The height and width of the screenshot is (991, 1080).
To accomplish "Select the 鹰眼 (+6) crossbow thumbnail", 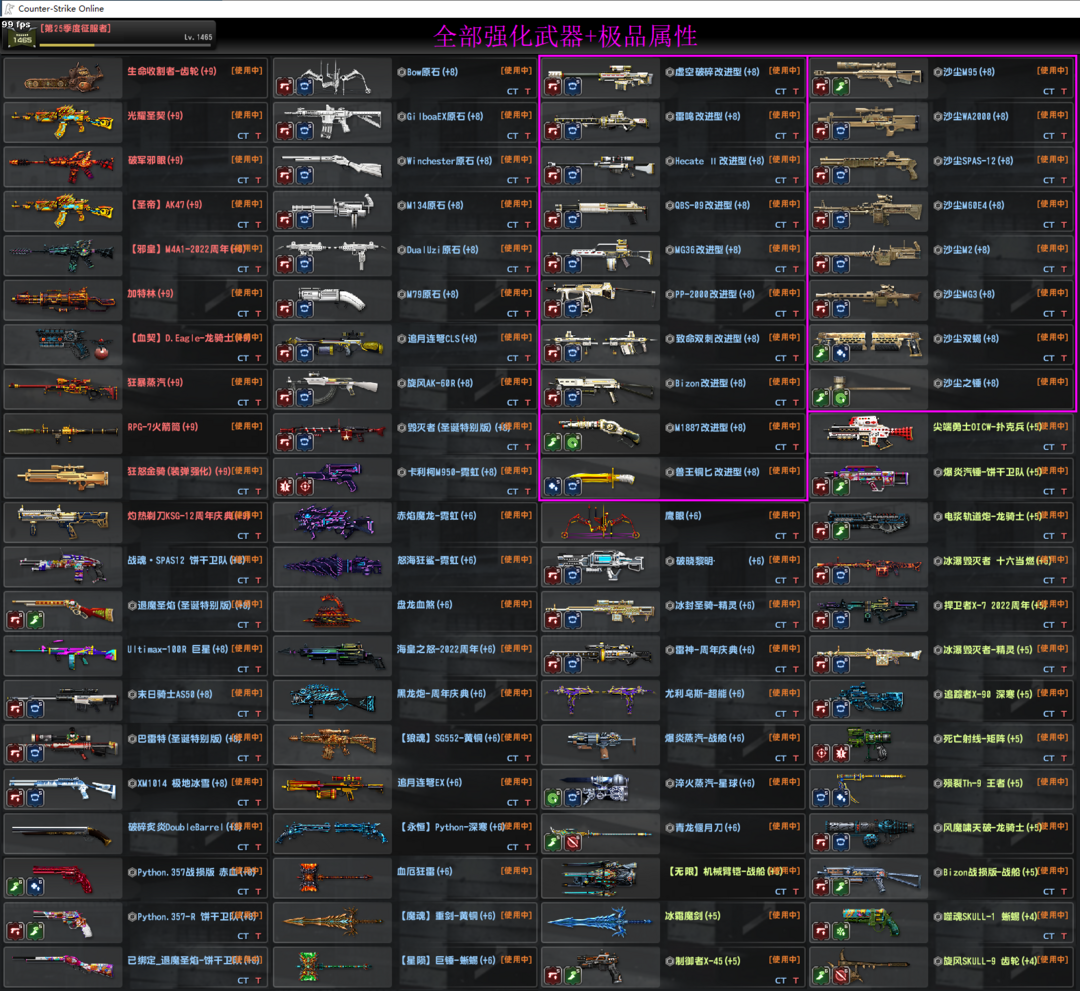I will [601, 523].
